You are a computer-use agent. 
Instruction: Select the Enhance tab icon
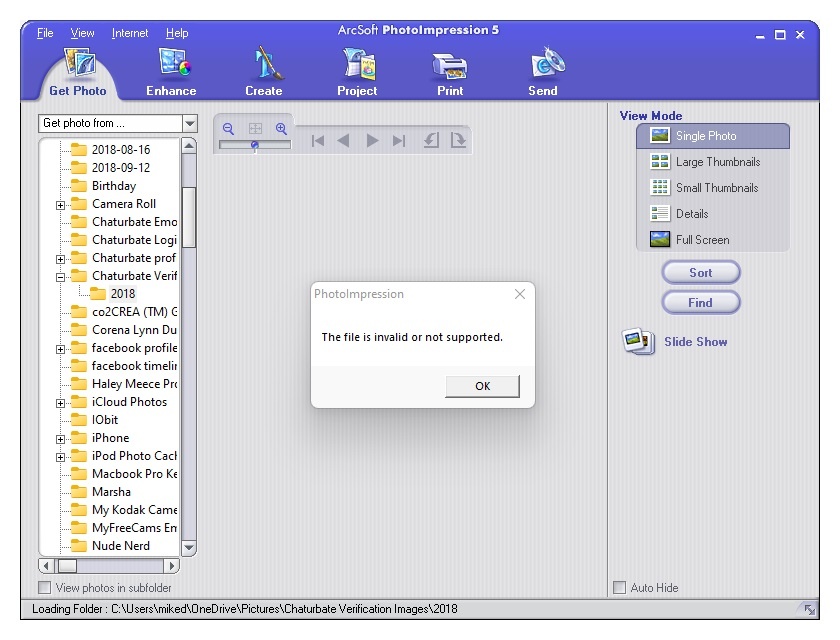170,63
